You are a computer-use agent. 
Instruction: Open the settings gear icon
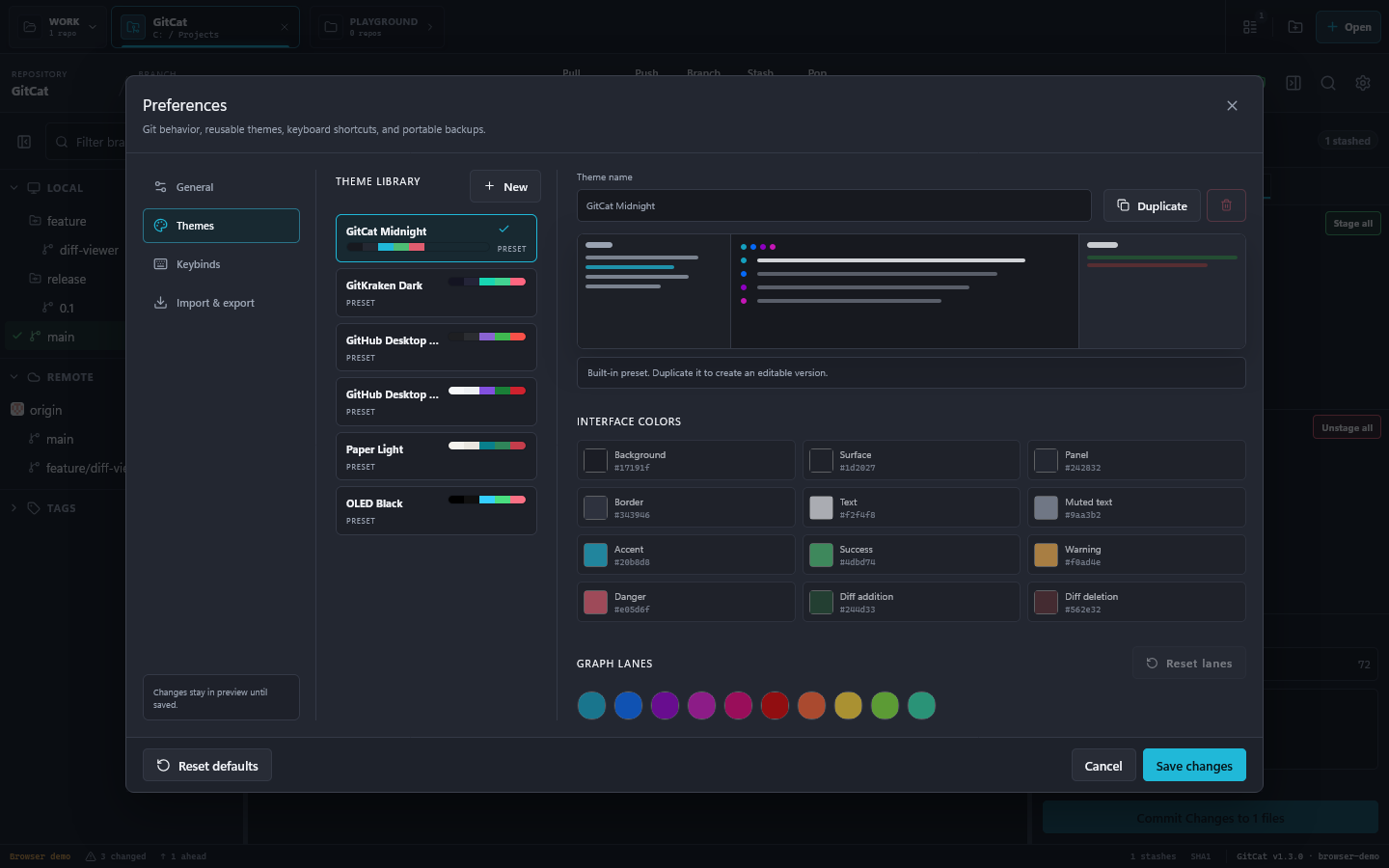1363,83
